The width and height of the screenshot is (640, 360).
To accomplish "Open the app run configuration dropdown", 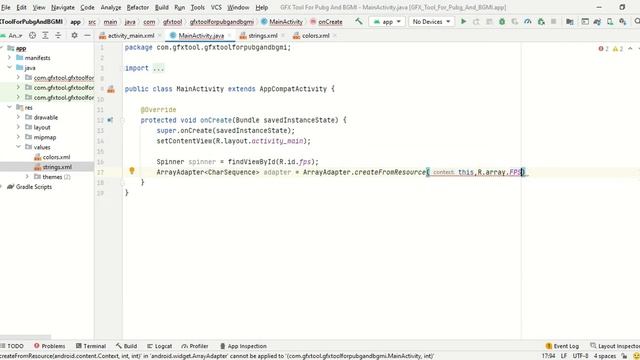I will tap(387, 21).
